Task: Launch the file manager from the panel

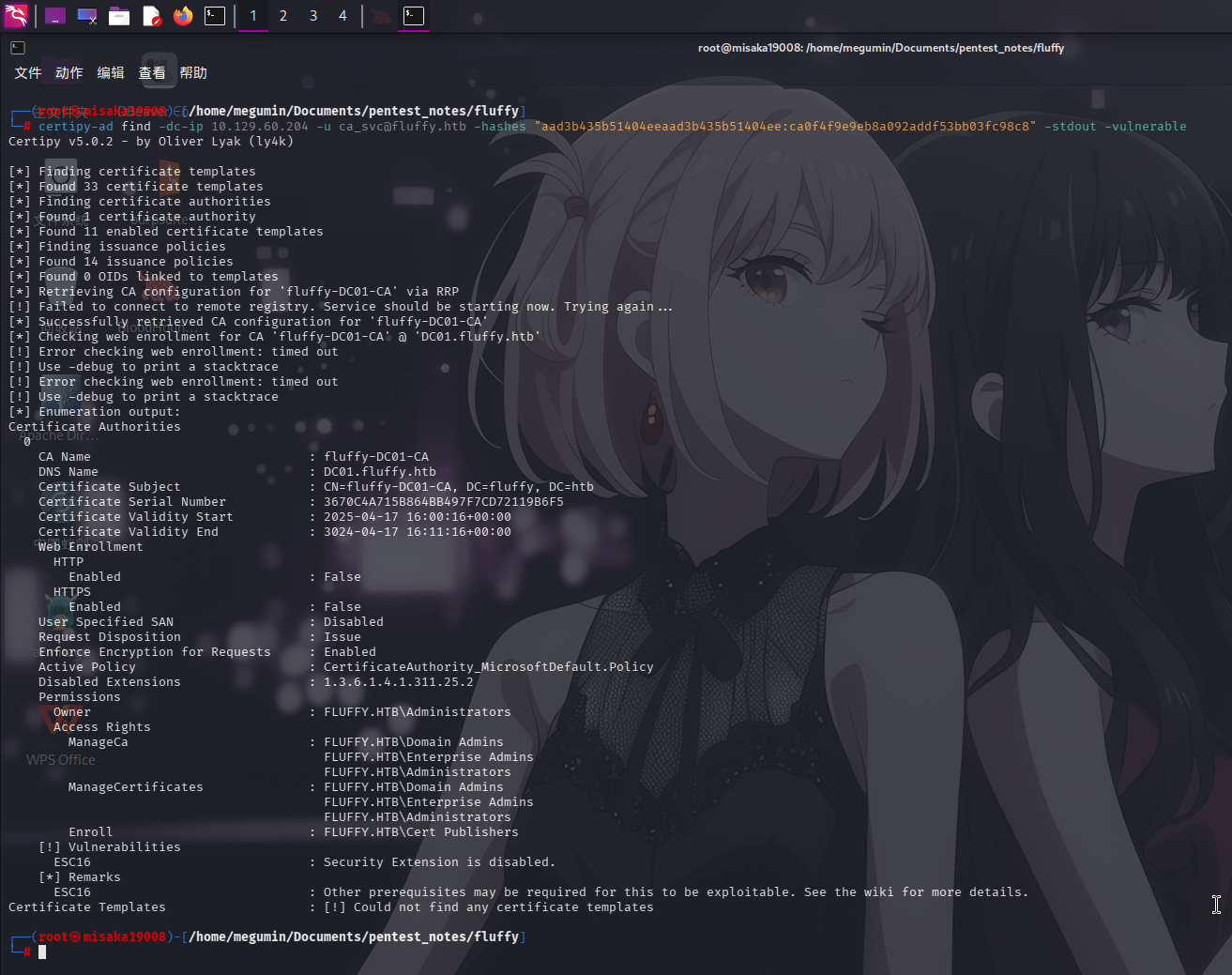Action: click(119, 16)
